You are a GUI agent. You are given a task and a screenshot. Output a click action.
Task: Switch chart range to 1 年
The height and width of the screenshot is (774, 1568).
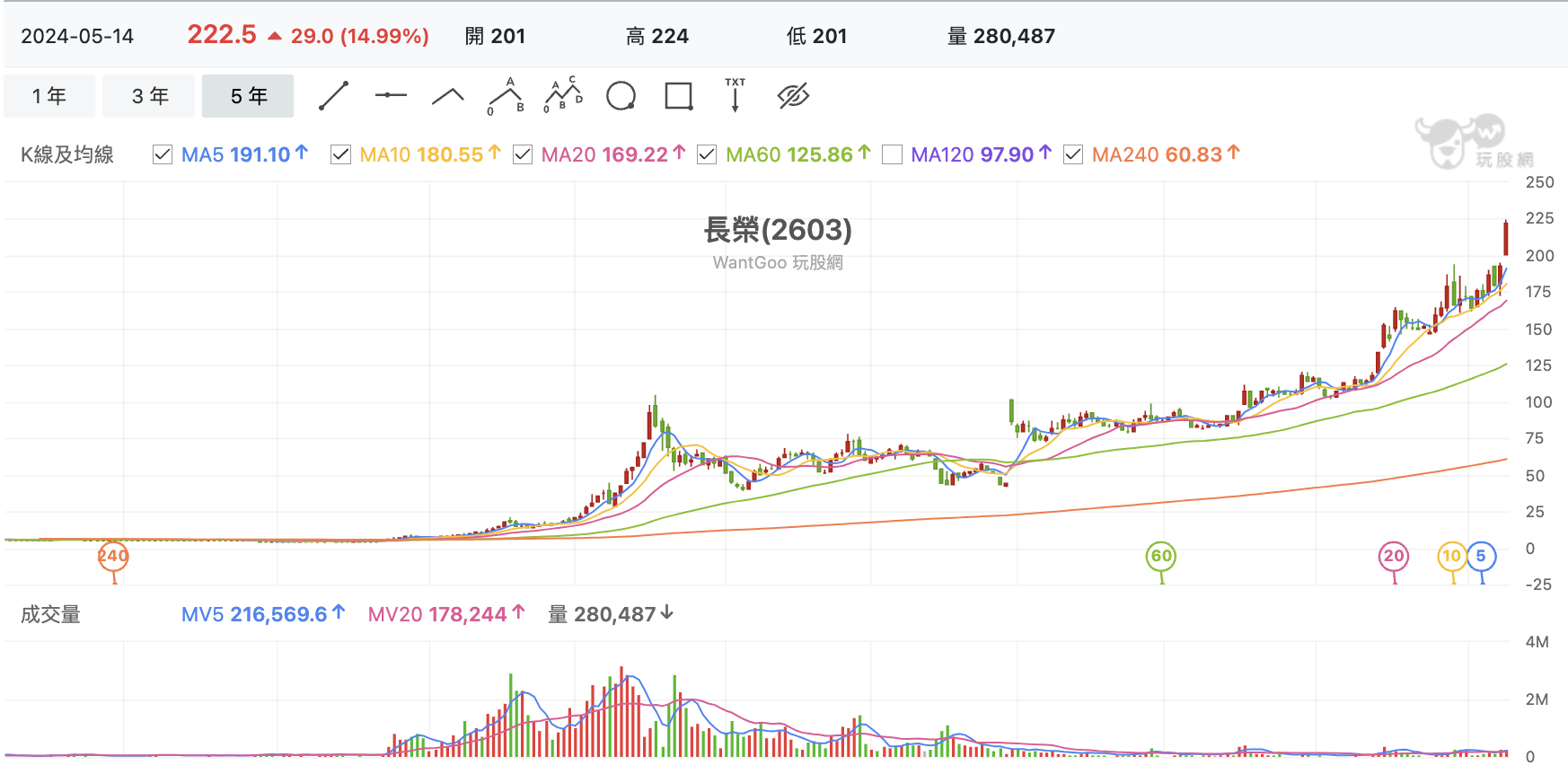(x=49, y=96)
